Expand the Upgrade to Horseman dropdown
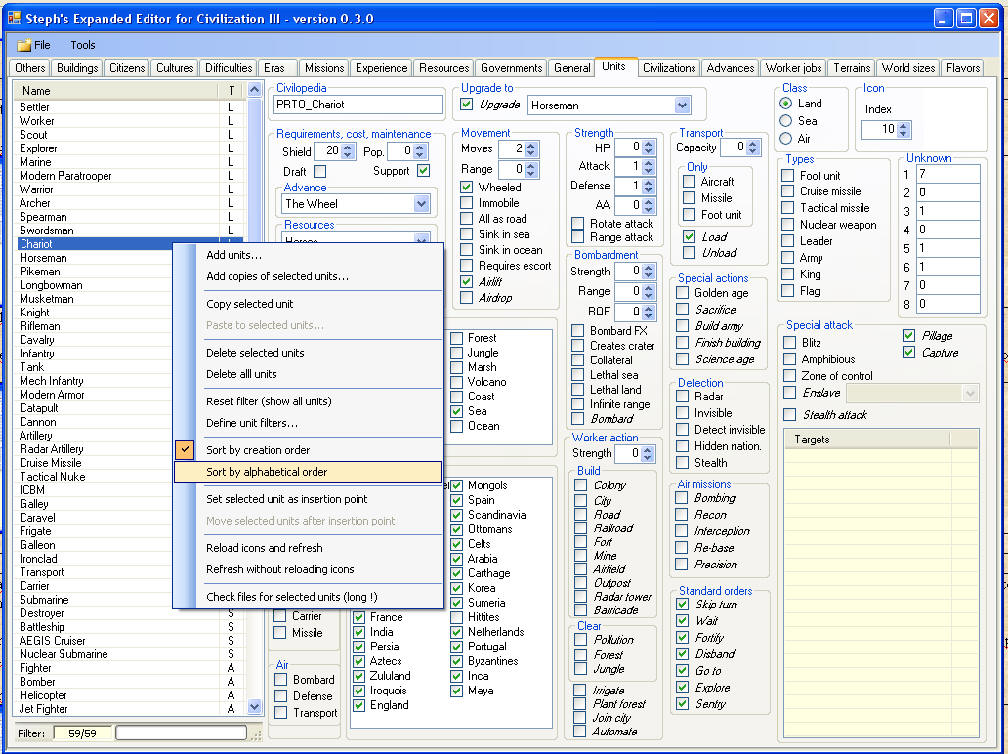1008x754 pixels. click(x=682, y=105)
